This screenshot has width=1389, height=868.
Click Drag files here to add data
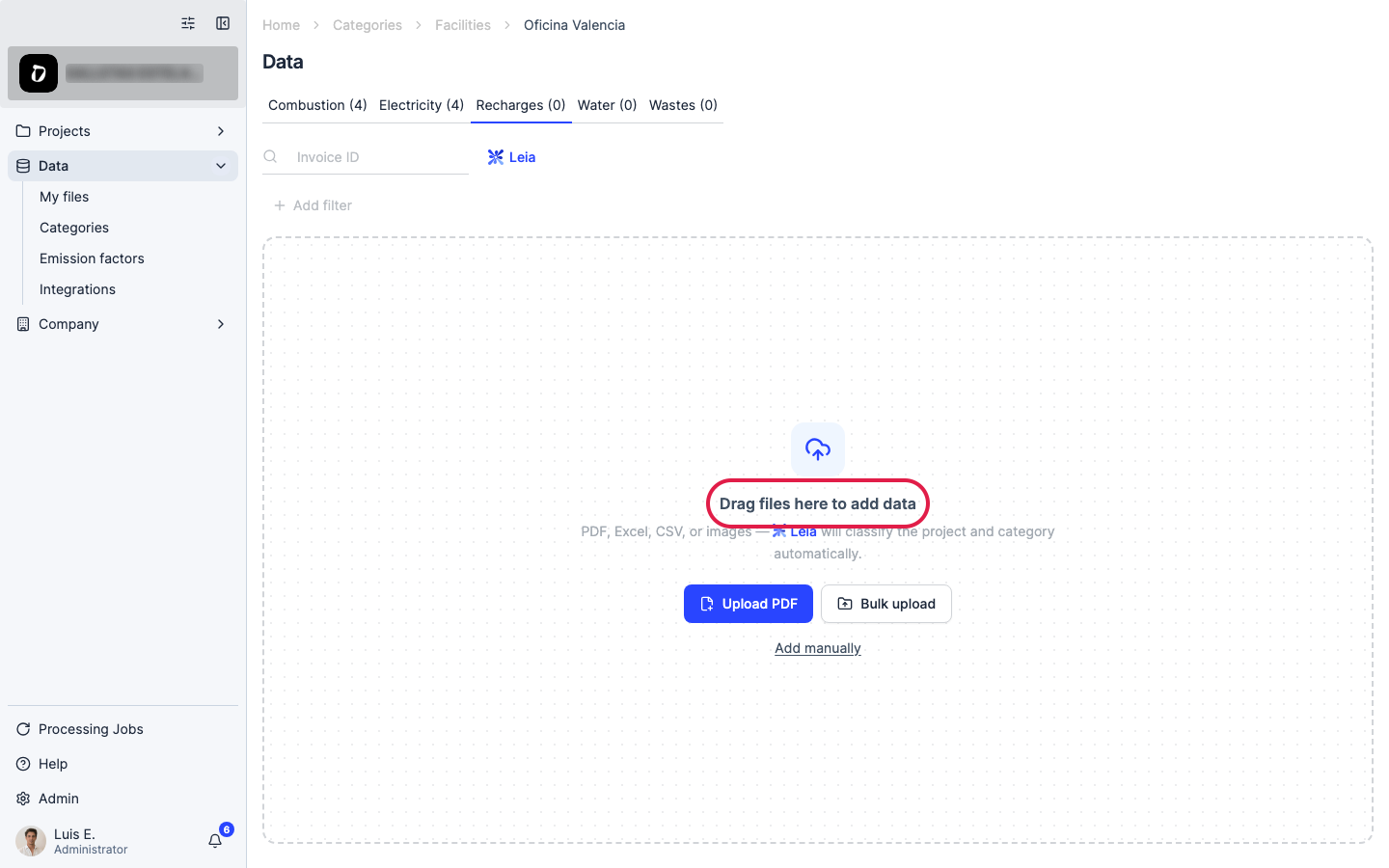click(818, 503)
